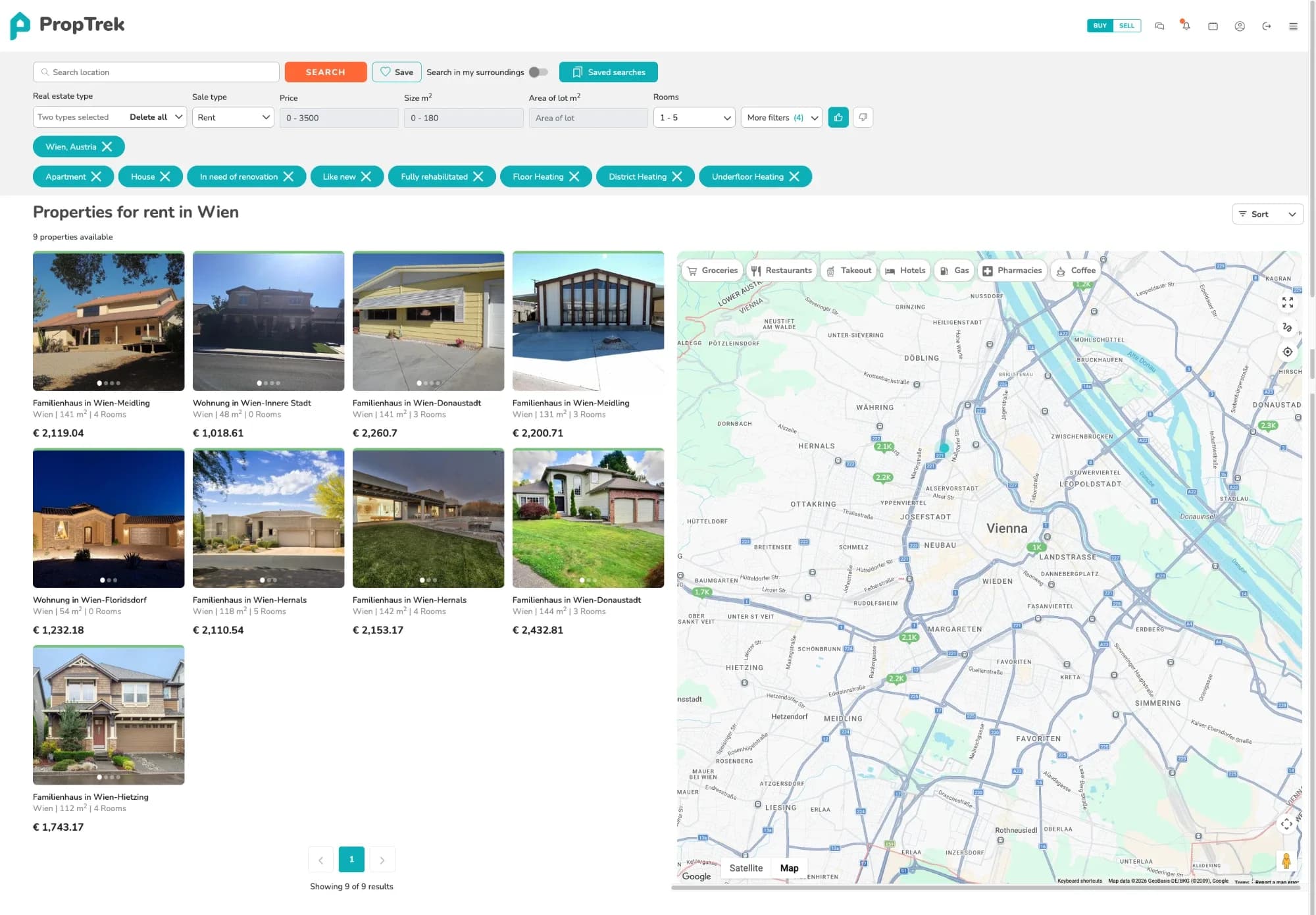Remove the Wien, Austria location tag
This screenshot has height=915, width=1316.
(107, 147)
